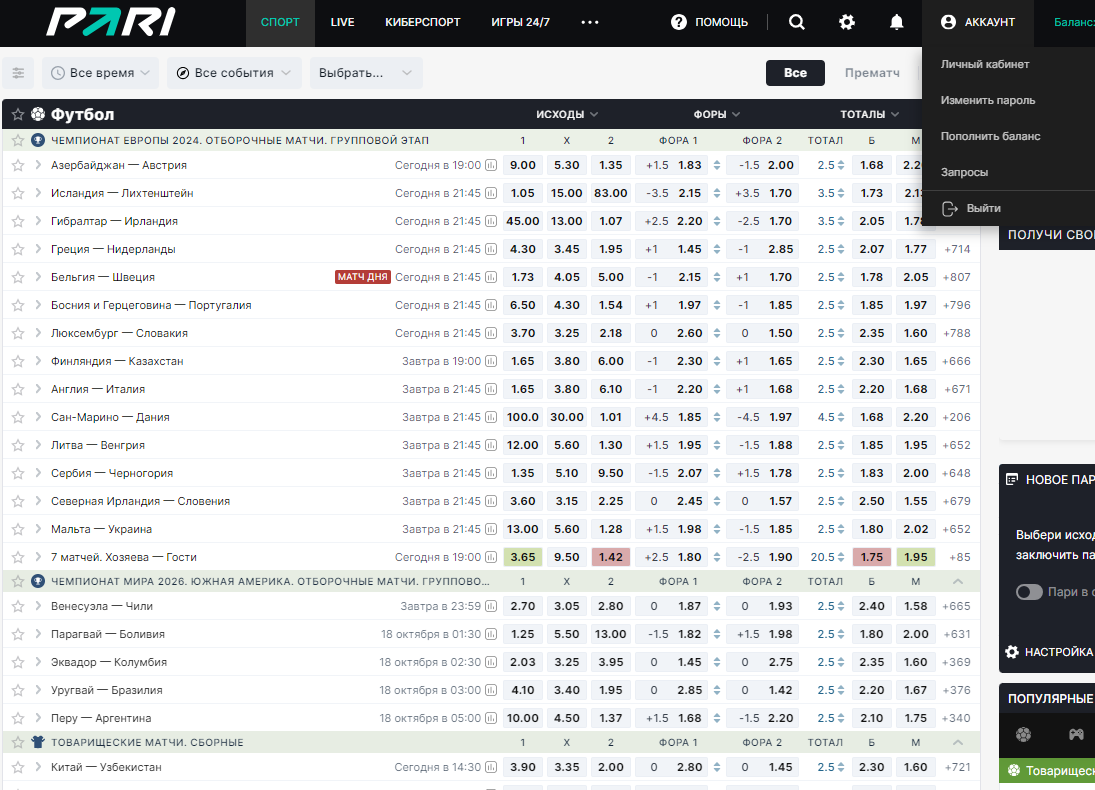Select Личный кабинет from account menu
Image resolution: width=1095 pixels, height=790 pixels.
[x=985, y=64]
